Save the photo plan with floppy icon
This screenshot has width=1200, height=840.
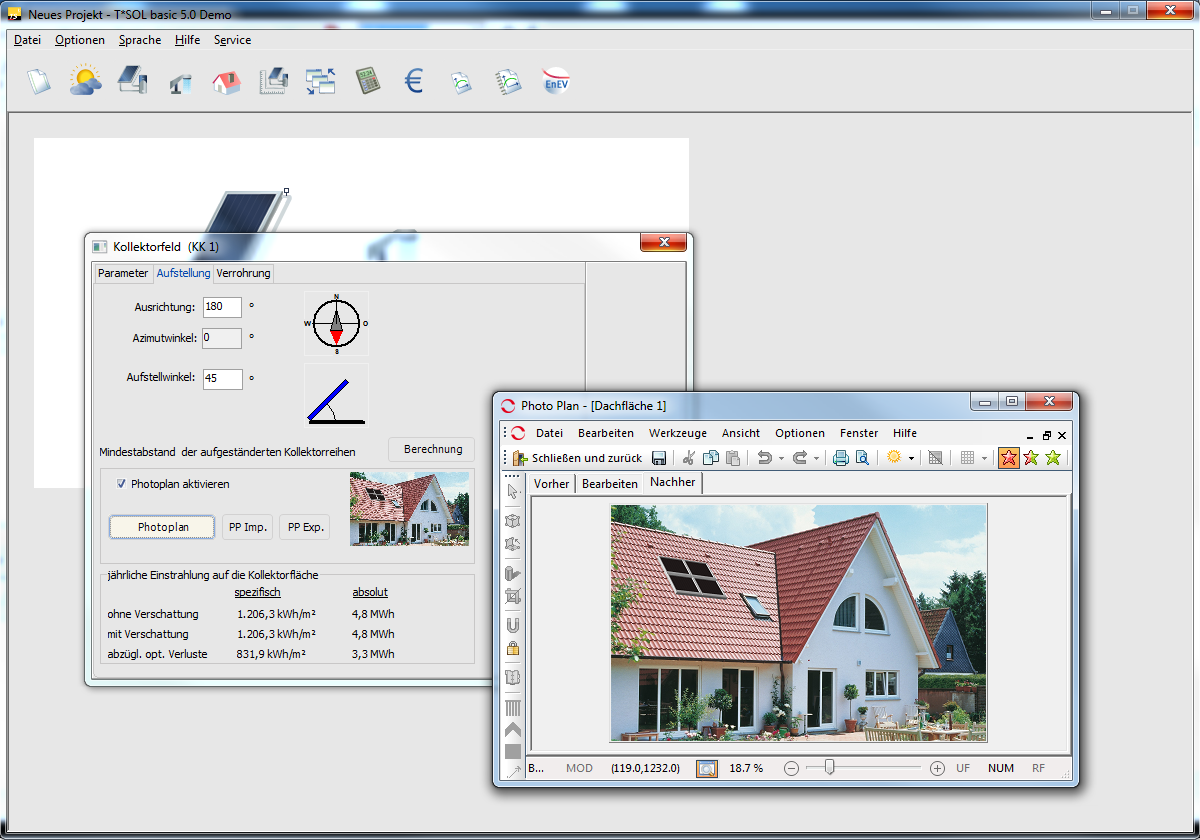659,458
